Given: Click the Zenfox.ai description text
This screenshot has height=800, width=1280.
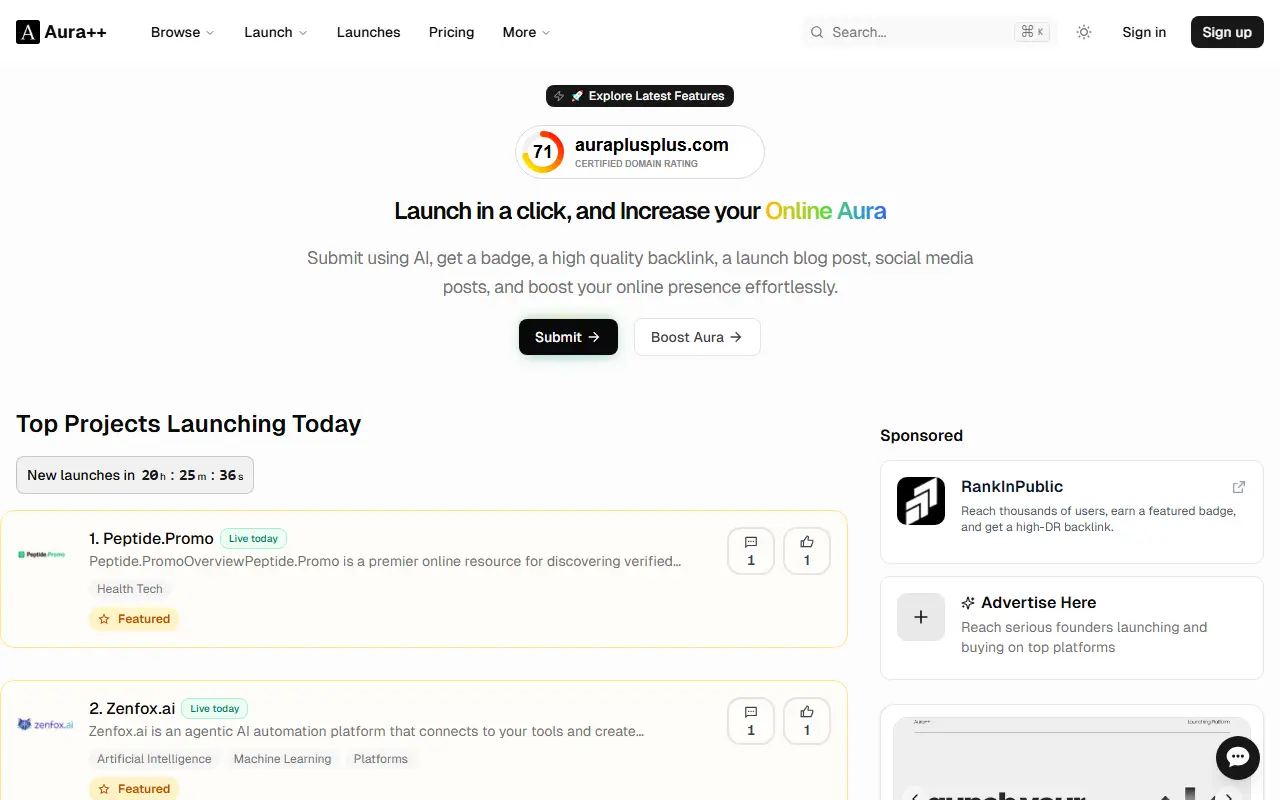Looking at the screenshot, I should point(366,731).
